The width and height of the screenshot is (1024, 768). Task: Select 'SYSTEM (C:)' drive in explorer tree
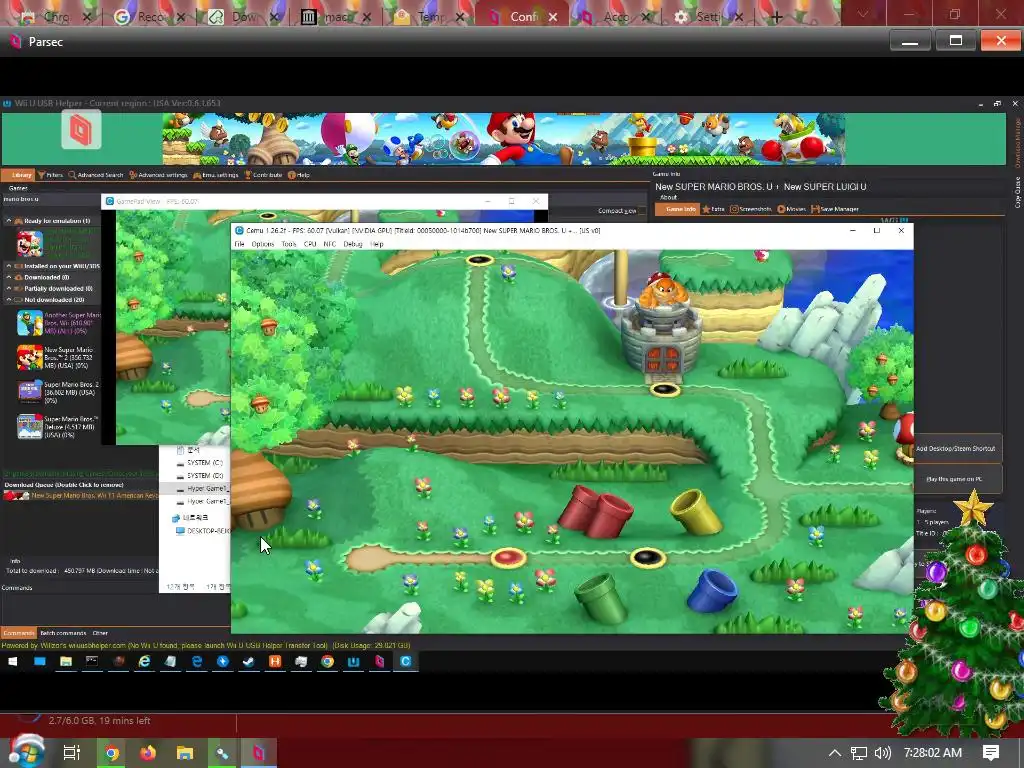point(200,462)
